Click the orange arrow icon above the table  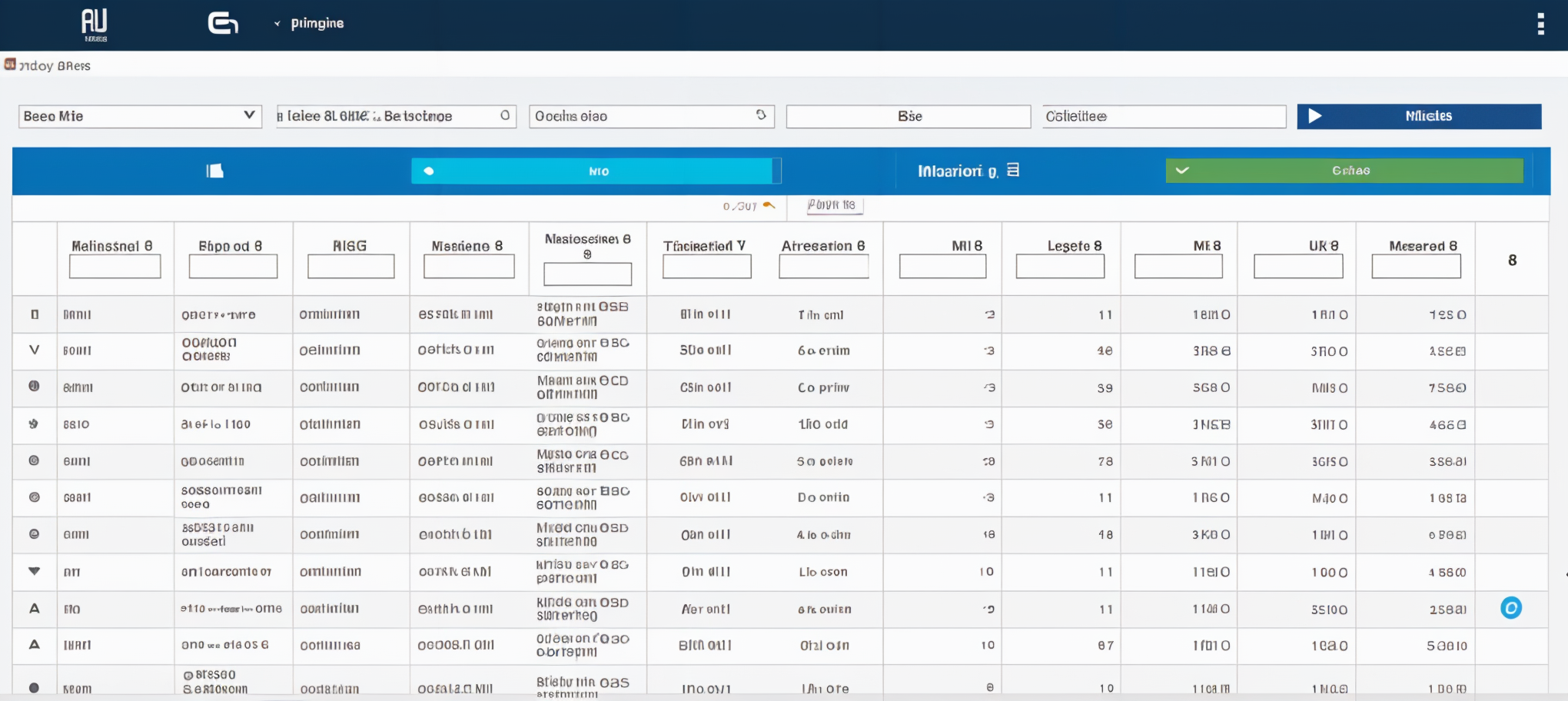point(769,205)
